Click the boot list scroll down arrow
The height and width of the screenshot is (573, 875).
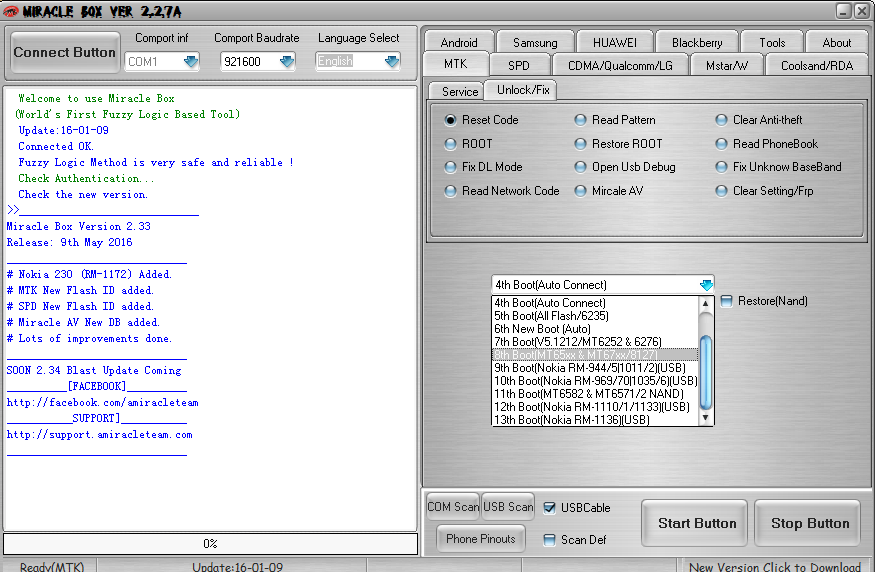click(x=705, y=418)
